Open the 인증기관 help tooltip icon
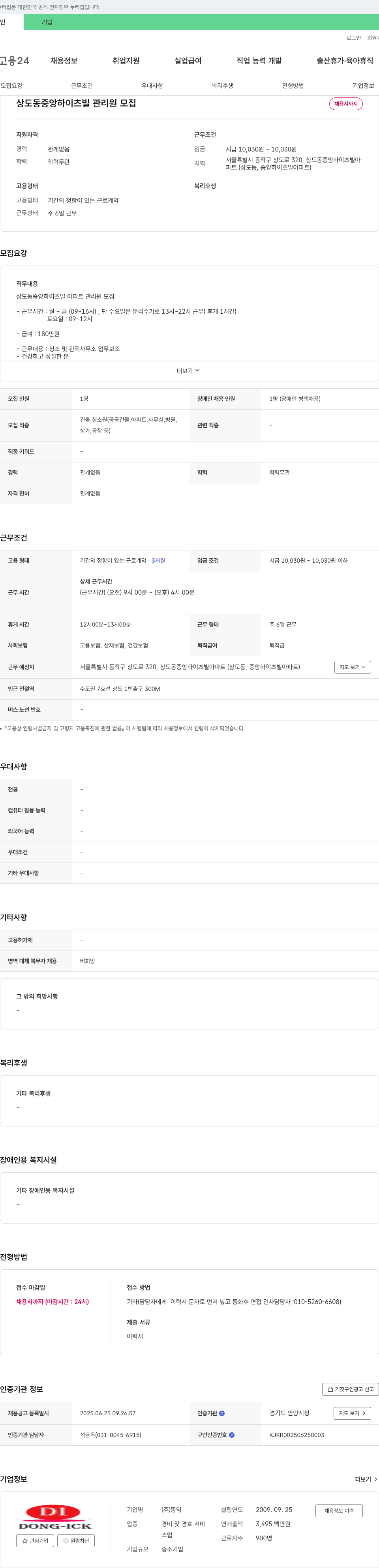 (222, 1413)
